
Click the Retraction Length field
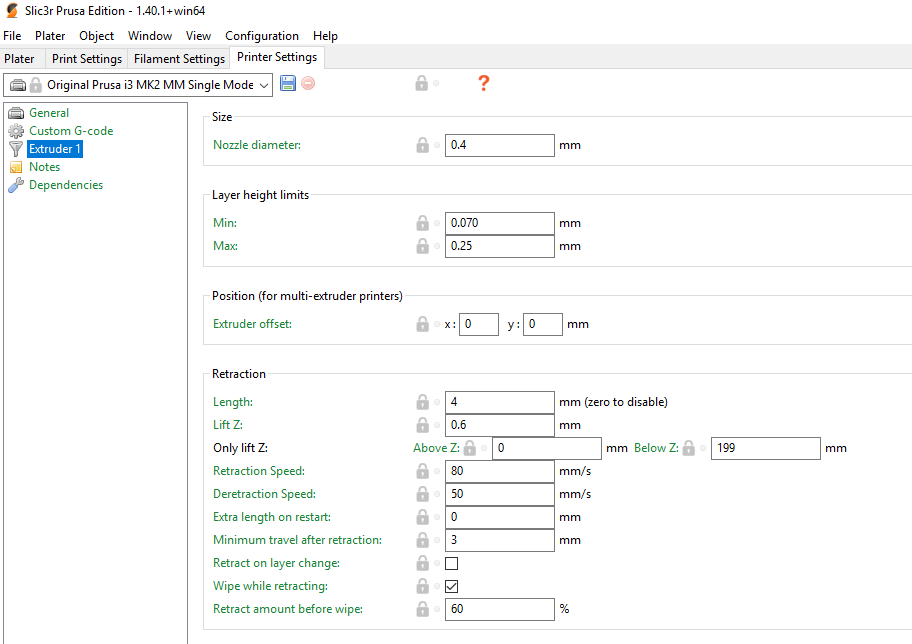[500, 402]
